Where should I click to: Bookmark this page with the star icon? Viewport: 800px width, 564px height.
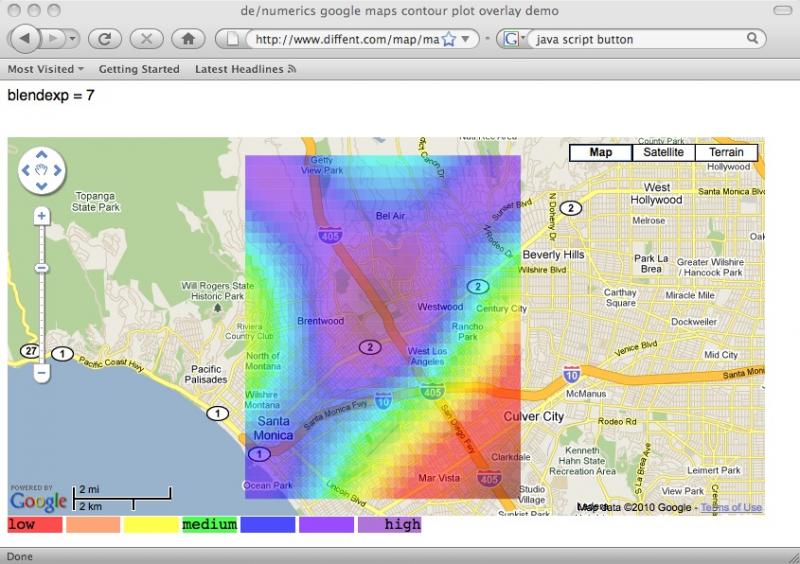(x=448, y=39)
